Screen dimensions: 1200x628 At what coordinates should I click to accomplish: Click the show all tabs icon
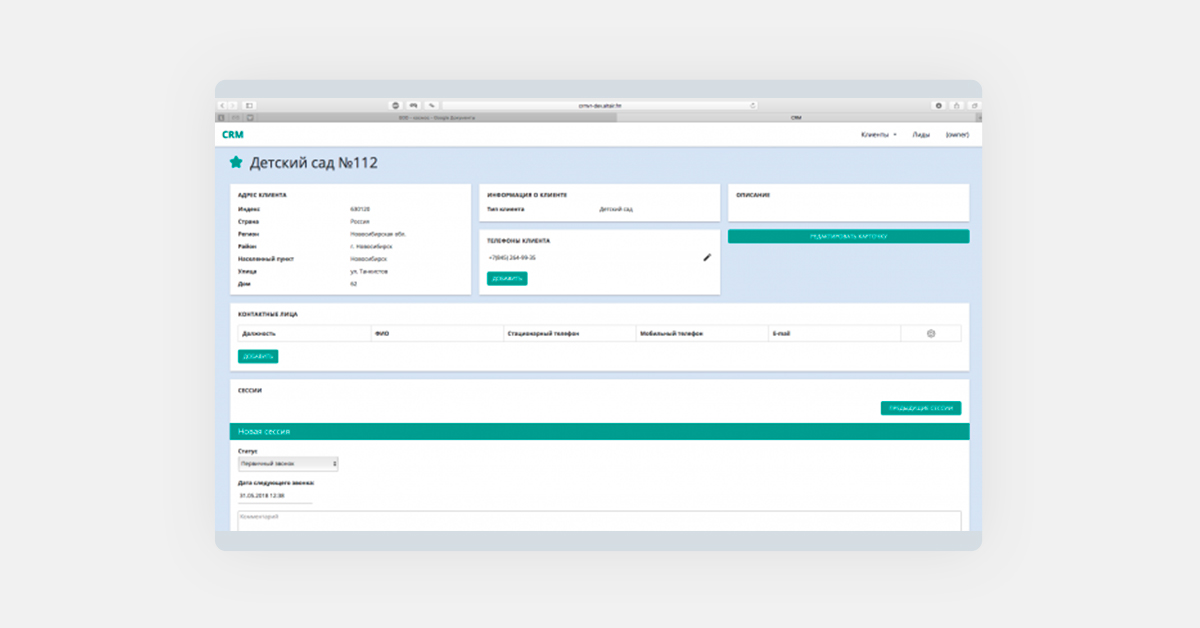pos(974,105)
